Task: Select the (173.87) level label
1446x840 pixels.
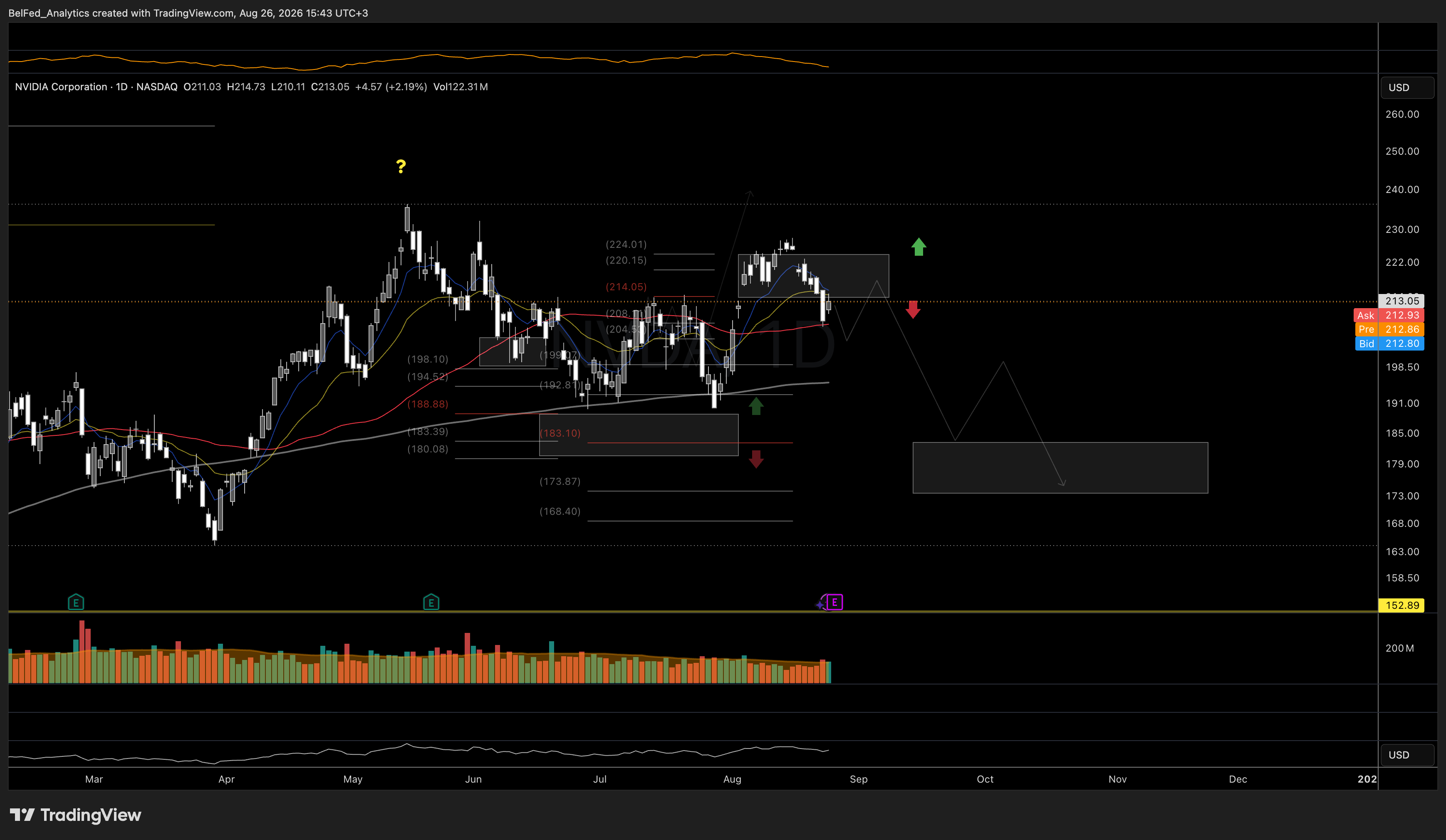Action: coord(560,482)
